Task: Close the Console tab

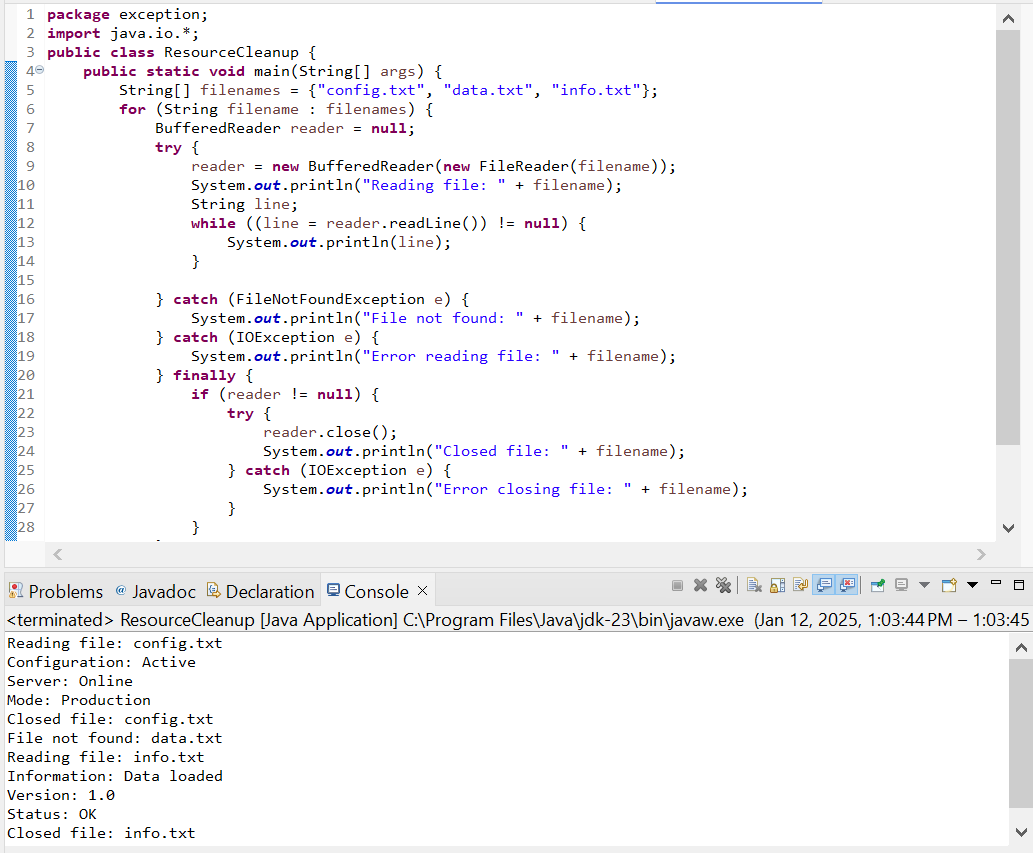Action: tap(422, 591)
